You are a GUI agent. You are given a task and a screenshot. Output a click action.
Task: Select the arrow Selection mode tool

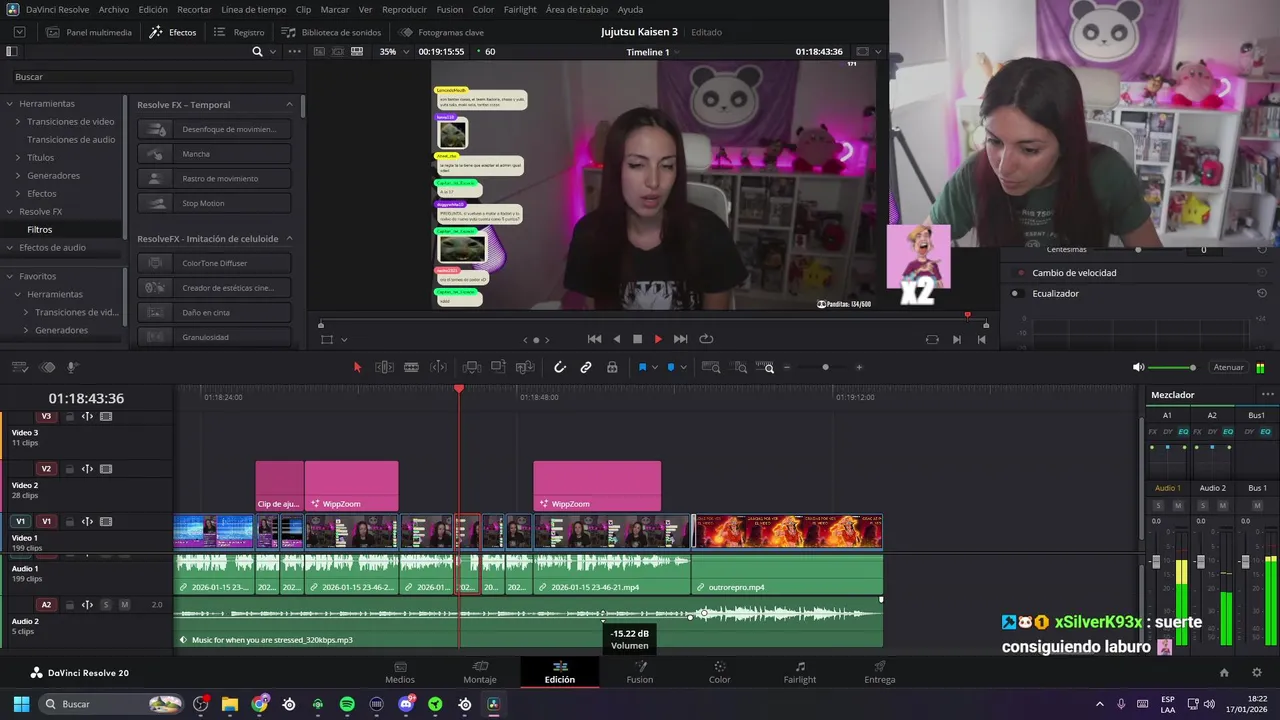(x=358, y=367)
